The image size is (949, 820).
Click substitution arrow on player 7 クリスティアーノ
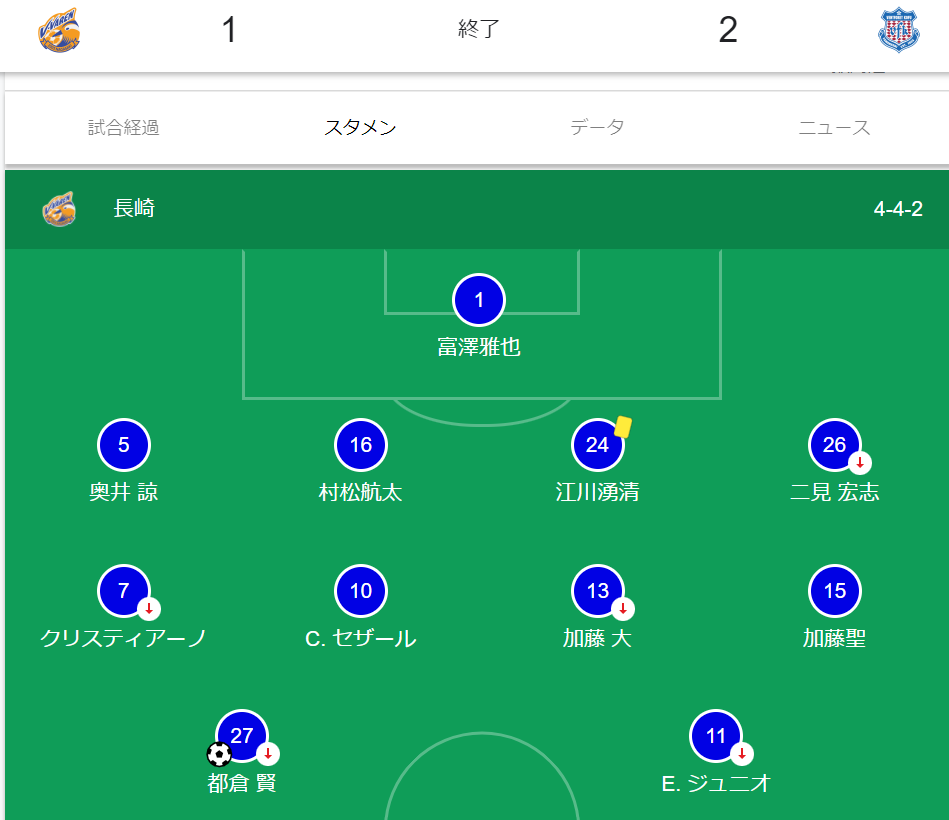[149, 608]
